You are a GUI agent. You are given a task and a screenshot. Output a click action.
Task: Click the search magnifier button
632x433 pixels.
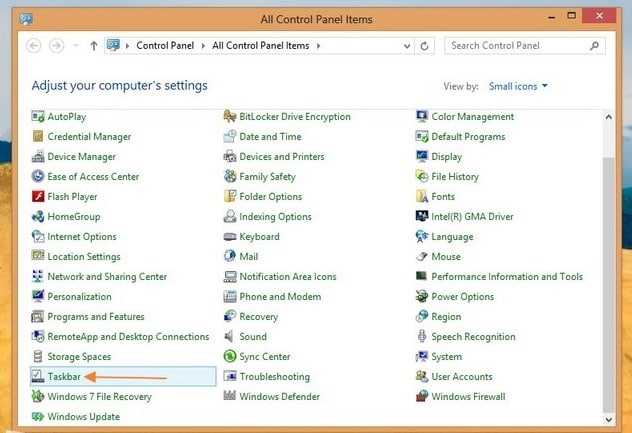click(x=595, y=46)
